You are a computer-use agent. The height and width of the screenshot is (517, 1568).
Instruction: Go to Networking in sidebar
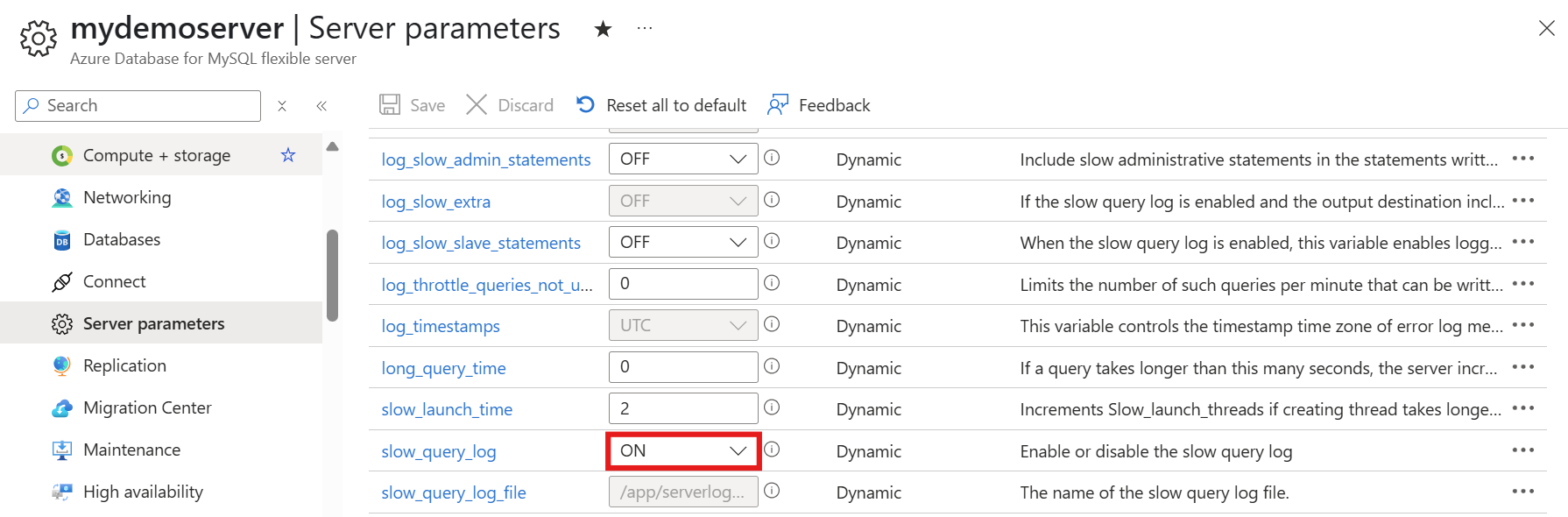point(127,197)
